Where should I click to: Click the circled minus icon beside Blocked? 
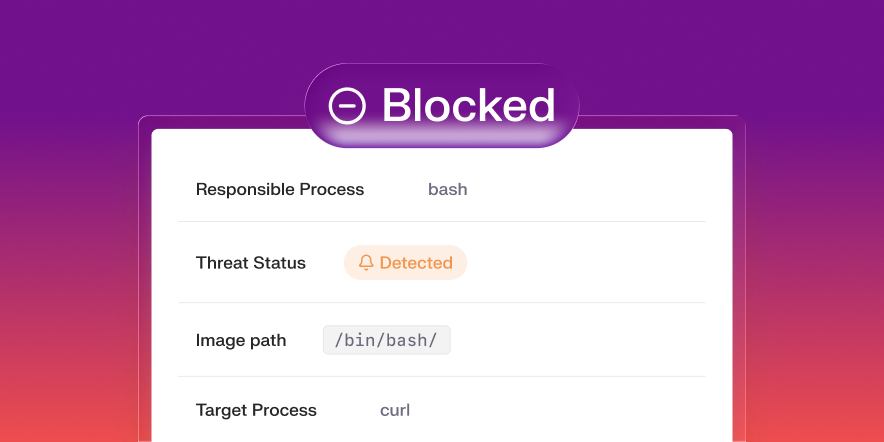347,105
